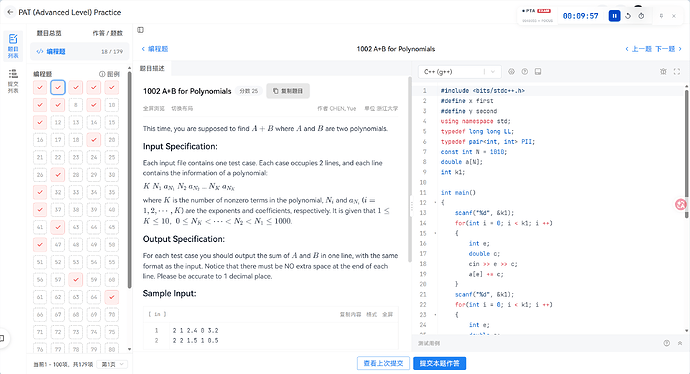Screen dimensions: 690x374
Task: Click the save code icon in editor toolbar
Action: click(538, 71)
